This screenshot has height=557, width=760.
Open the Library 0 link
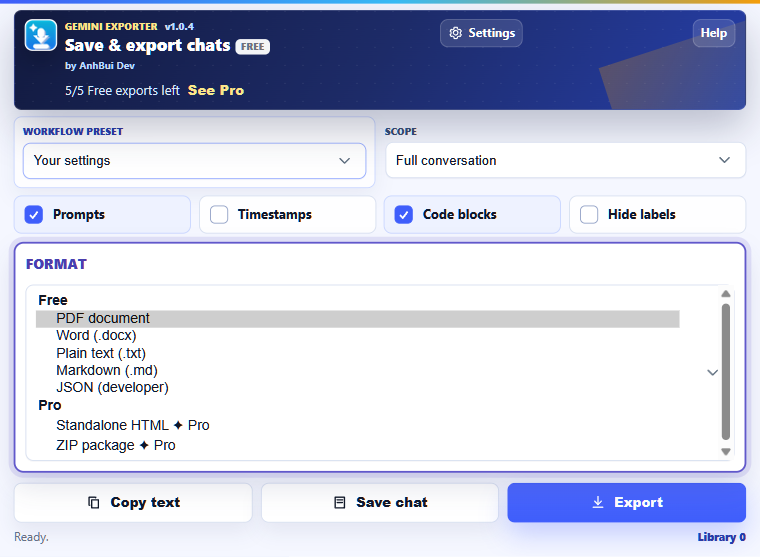pos(721,537)
